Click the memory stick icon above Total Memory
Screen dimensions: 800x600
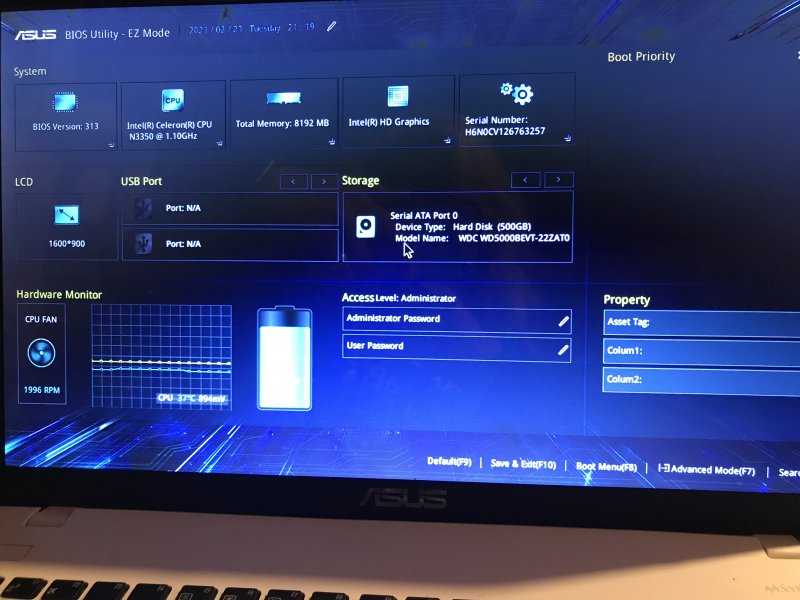(283, 97)
